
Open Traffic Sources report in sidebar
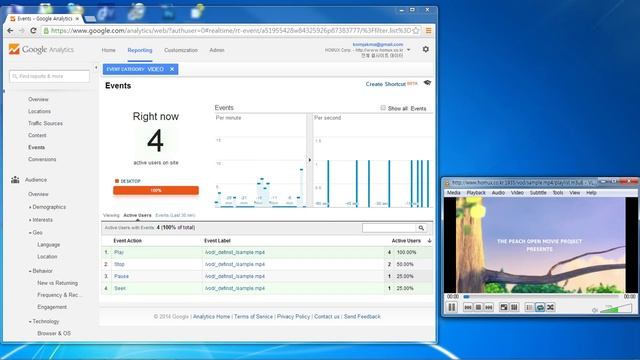(45, 123)
